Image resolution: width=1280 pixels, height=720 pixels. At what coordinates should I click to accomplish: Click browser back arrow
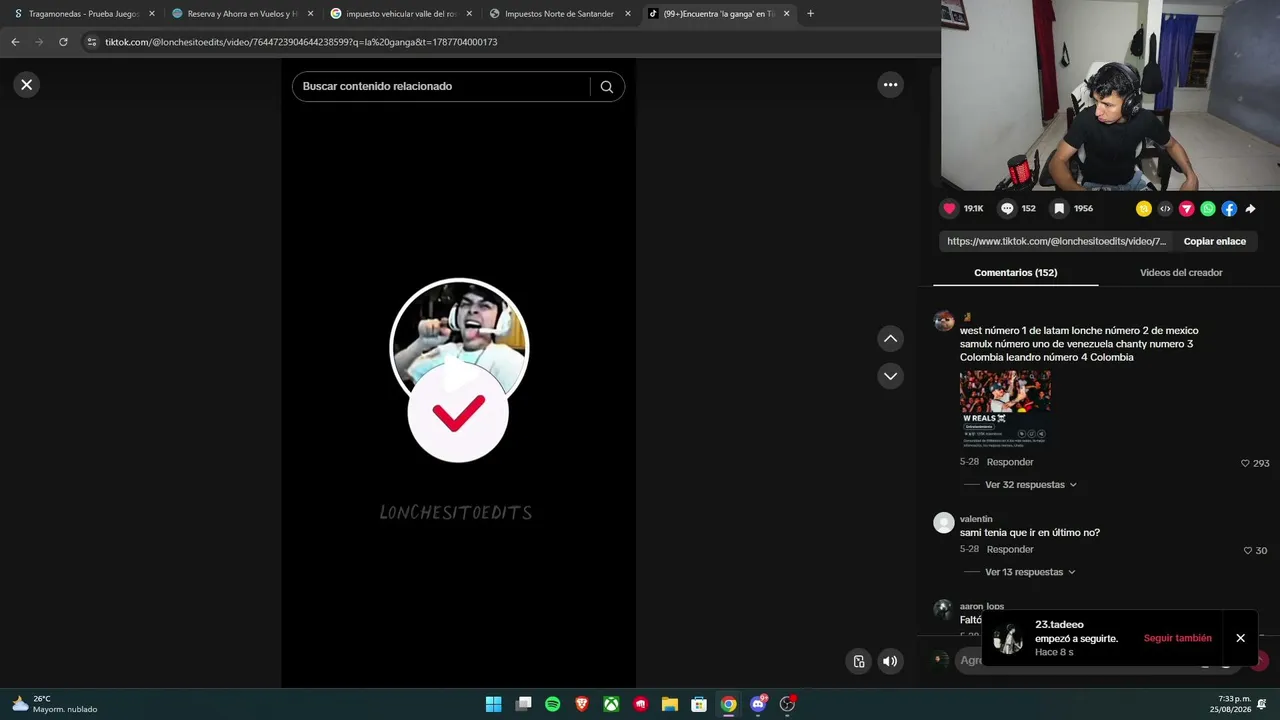point(15,42)
